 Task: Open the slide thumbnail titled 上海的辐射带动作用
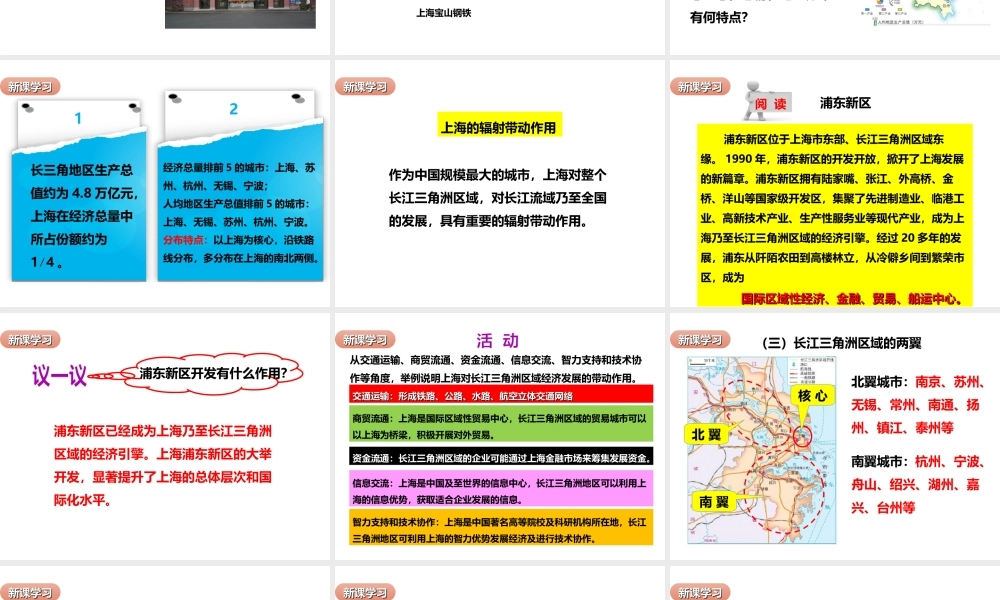(x=499, y=183)
